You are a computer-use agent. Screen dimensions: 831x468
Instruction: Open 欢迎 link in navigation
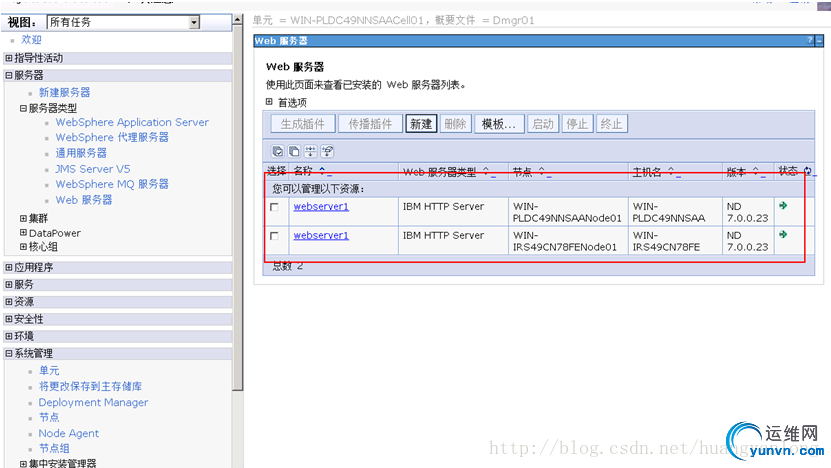tap(31, 40)
